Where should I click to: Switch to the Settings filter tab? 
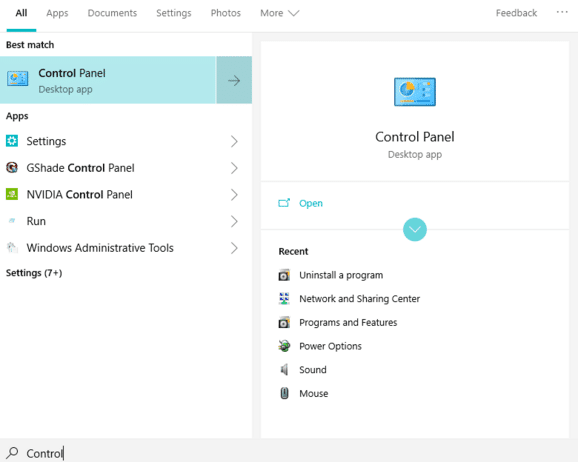(174, 13)
